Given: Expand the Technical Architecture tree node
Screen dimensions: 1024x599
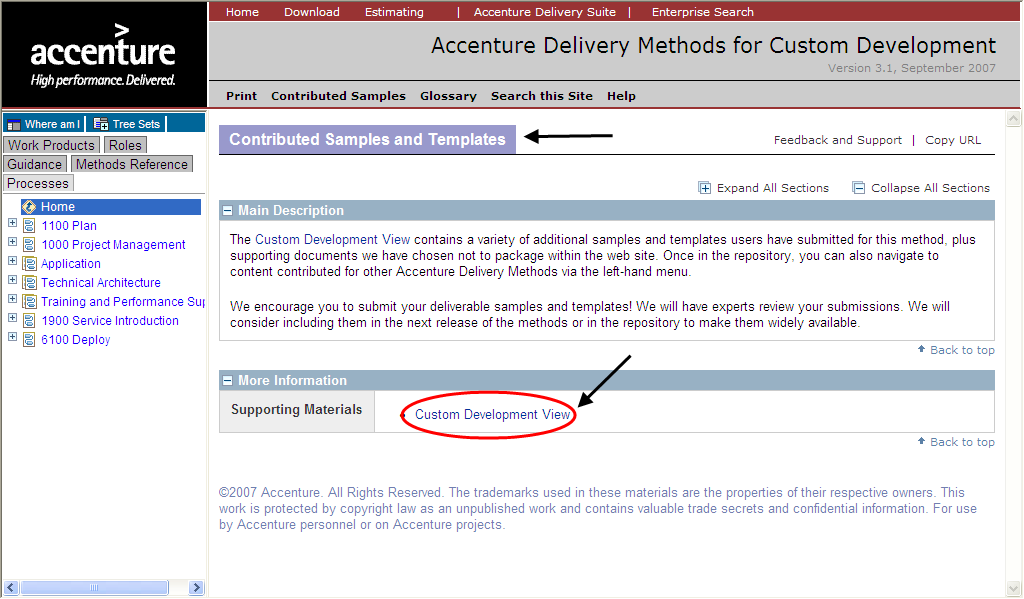Looking at the screenshot, I should [12, 280].
